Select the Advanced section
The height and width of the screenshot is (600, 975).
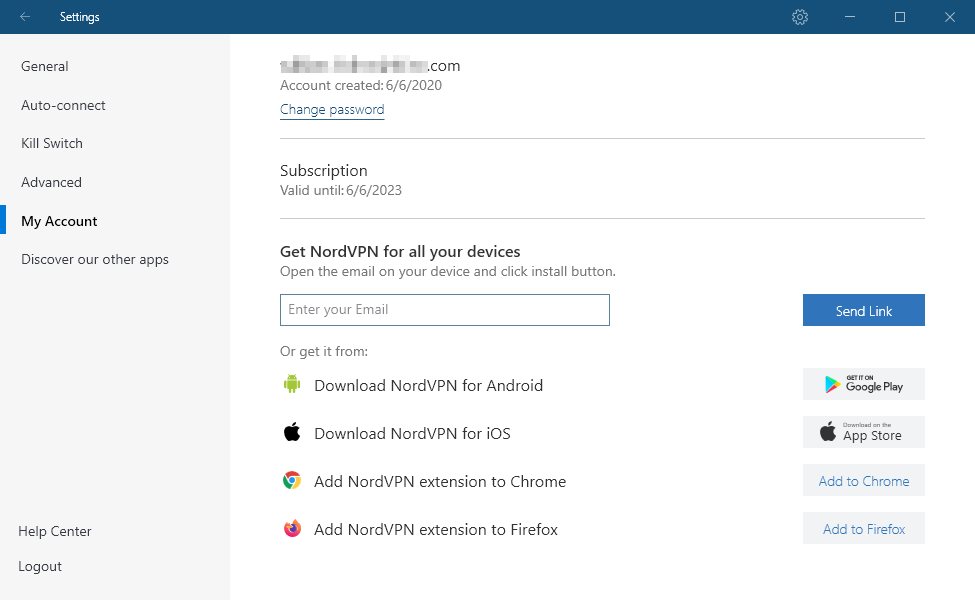point(52,182)
